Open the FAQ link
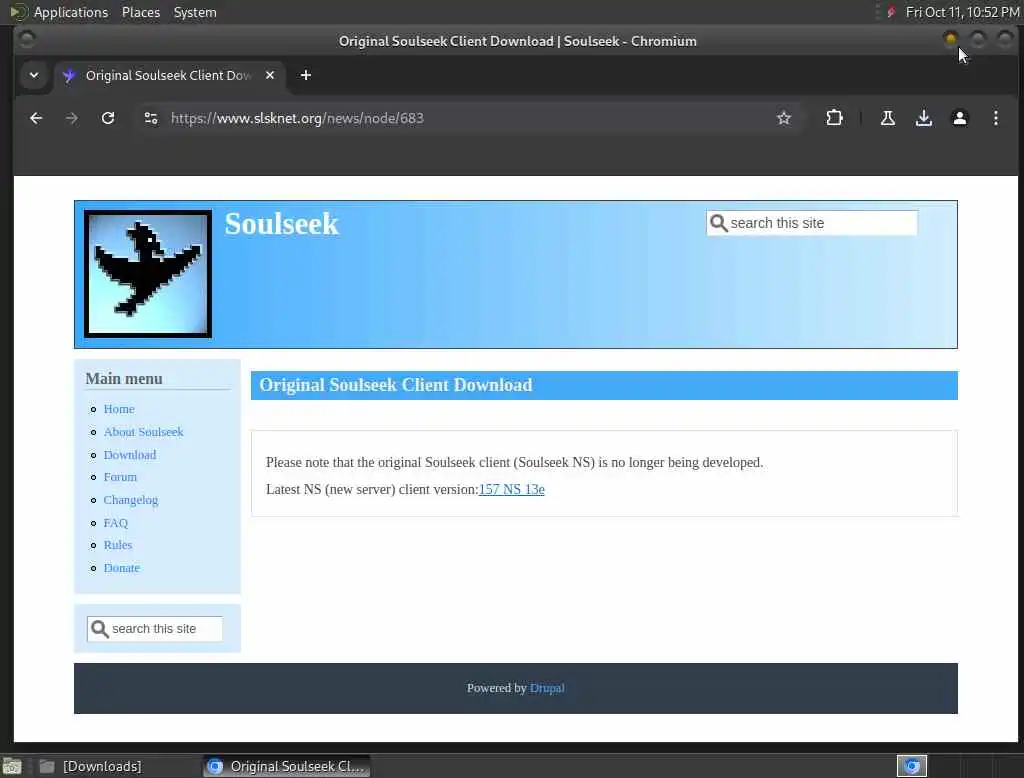Image resolution: width=1024 pixels, height=778 pixels. (x=116, y=523)
